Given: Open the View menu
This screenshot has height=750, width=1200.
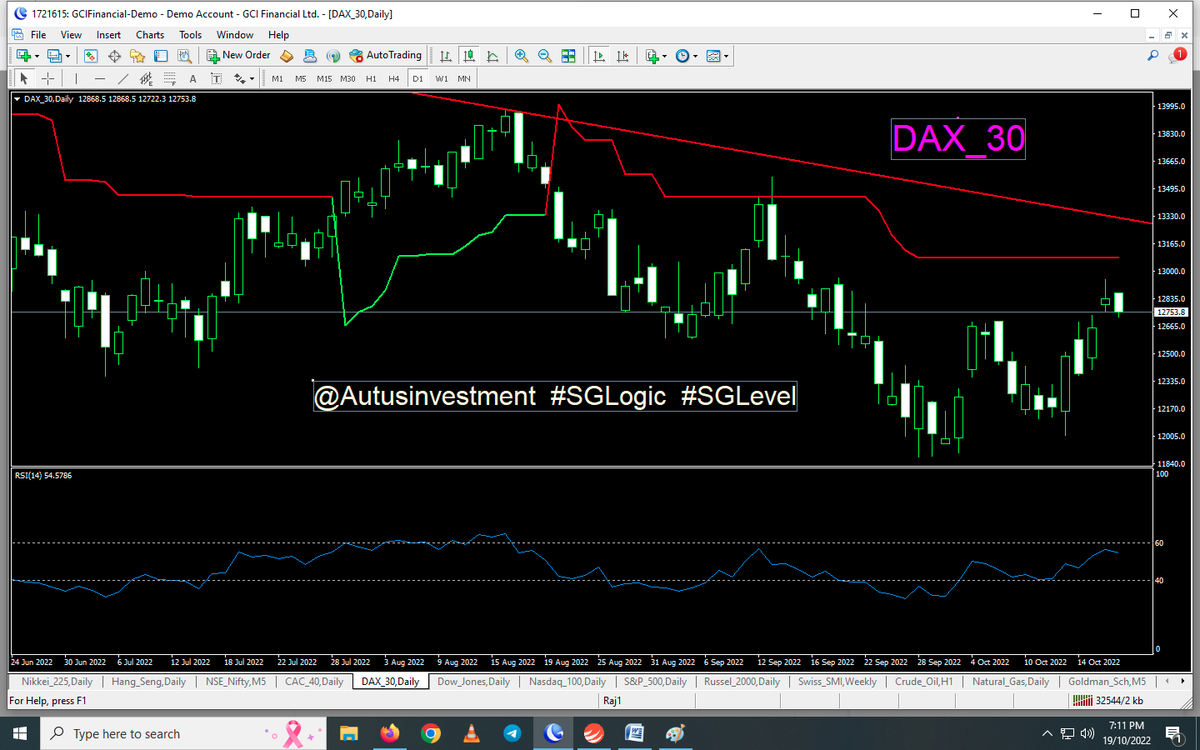Looking at the screenshot, I should click(x=71, y=35).
